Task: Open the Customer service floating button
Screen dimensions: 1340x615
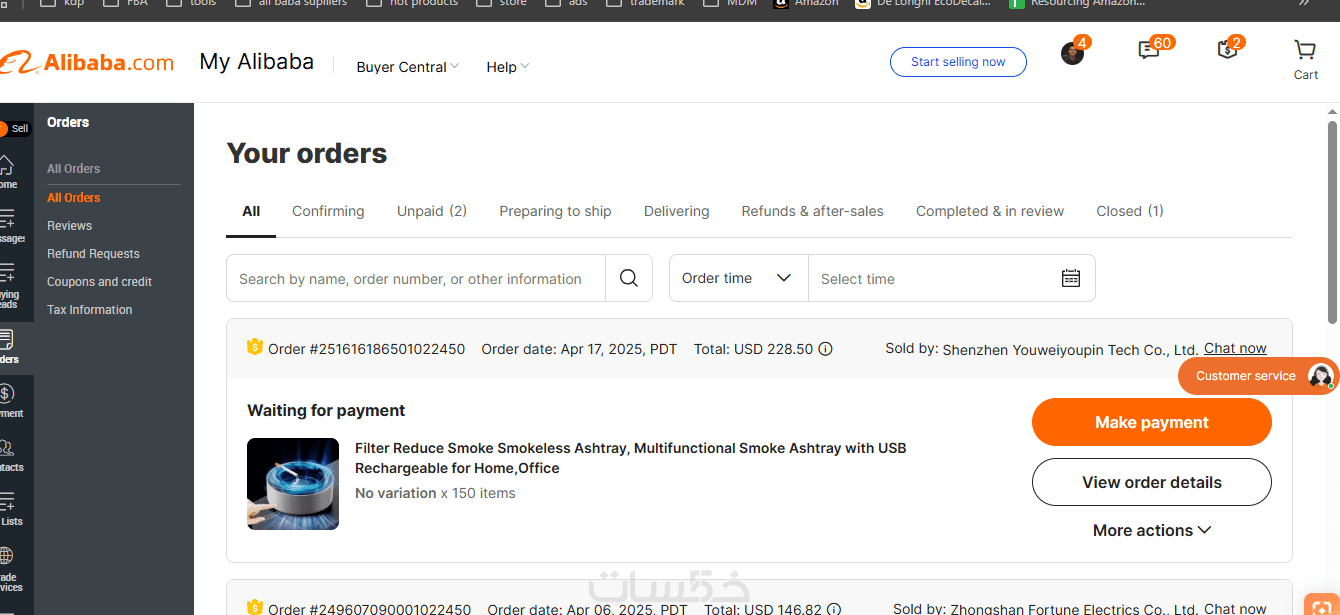Action: point(1258,376)
